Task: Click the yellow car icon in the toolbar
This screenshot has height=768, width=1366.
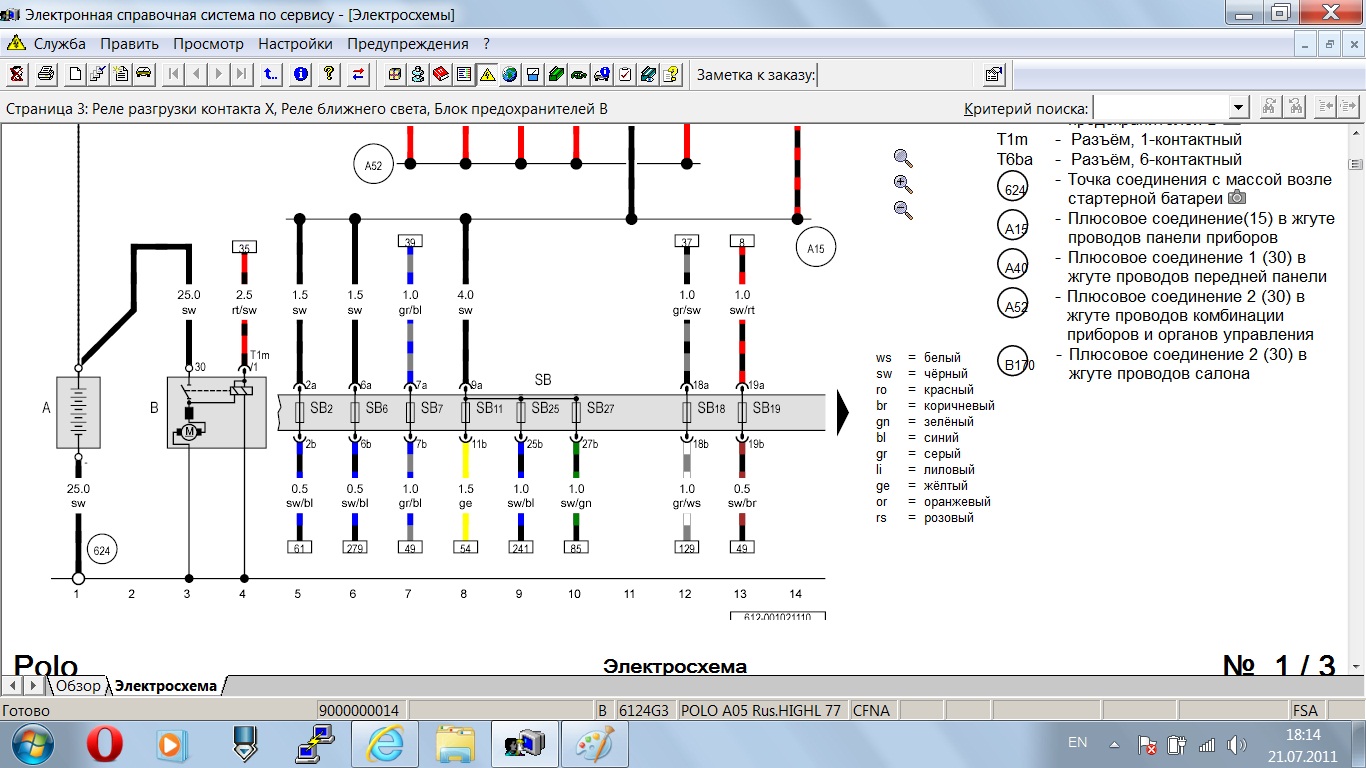Action: coord(144,74)
